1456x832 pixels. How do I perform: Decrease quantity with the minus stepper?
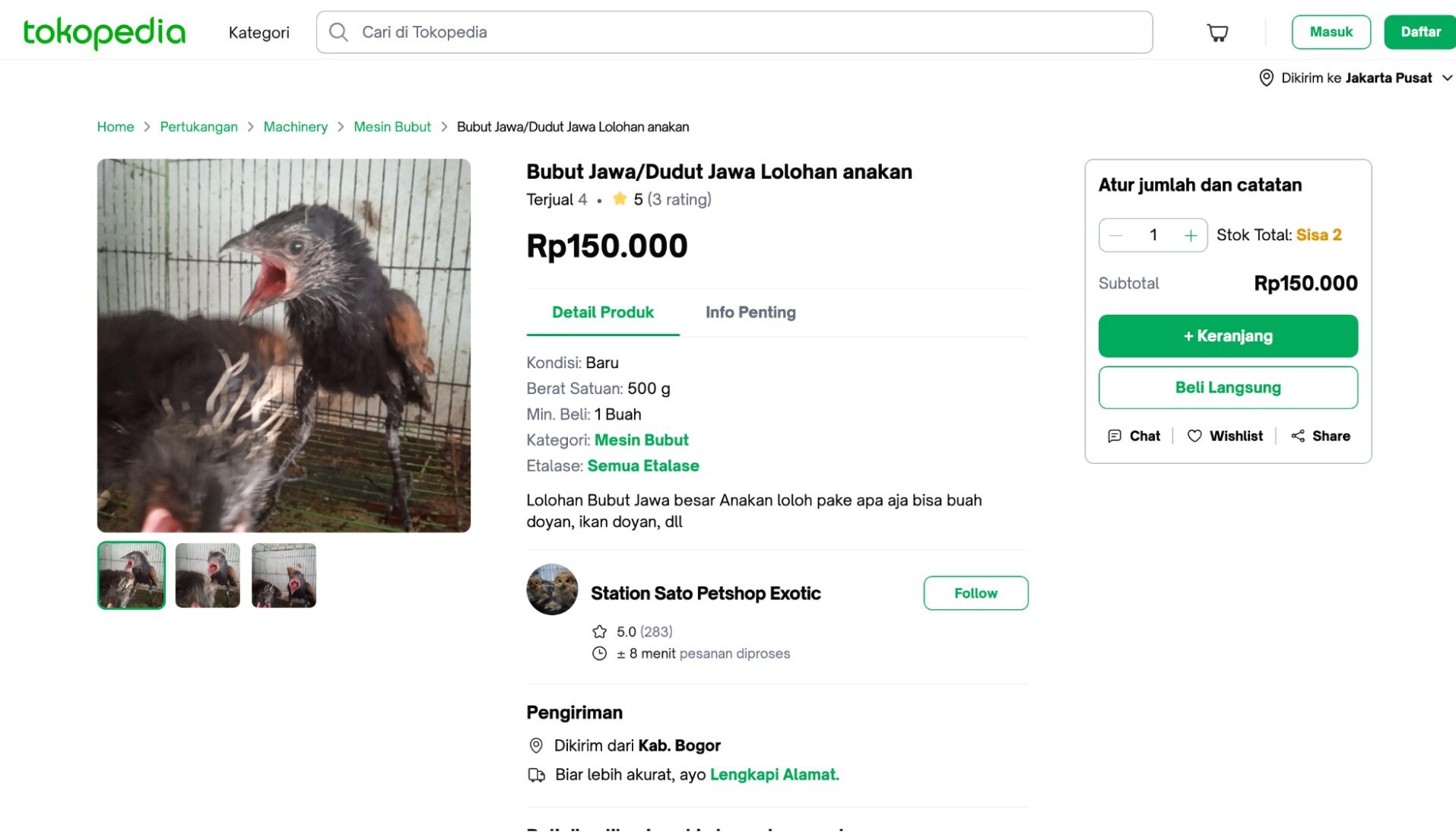click(1115, 235)
